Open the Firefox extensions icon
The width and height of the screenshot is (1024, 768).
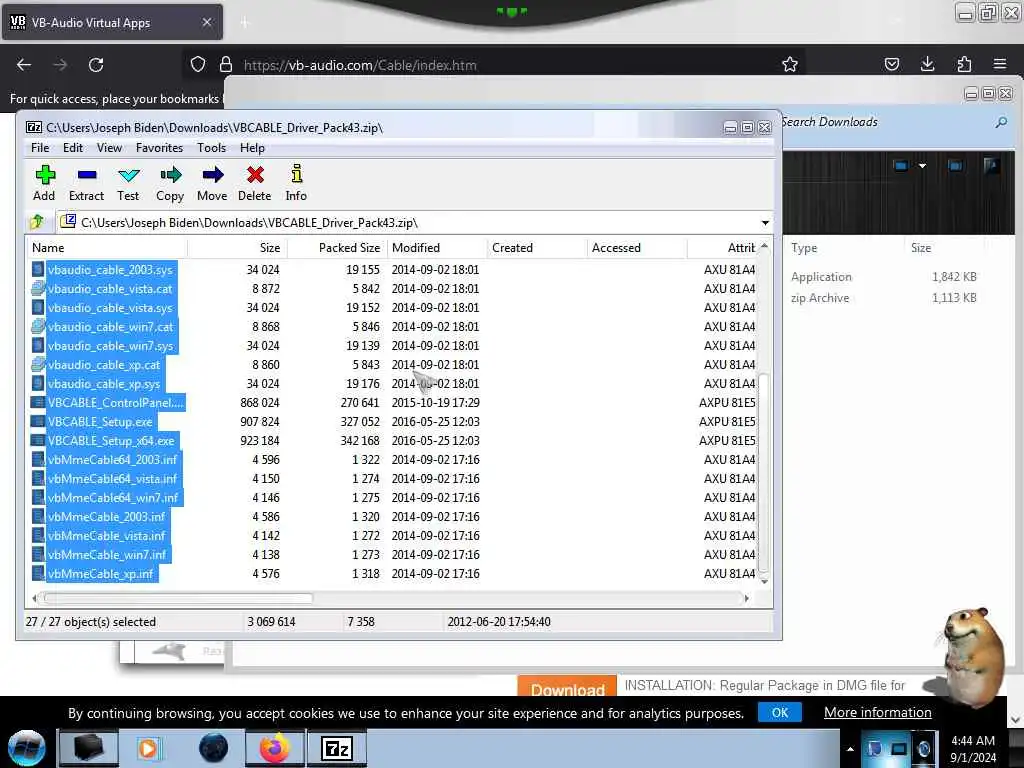(x=964, y=64)
